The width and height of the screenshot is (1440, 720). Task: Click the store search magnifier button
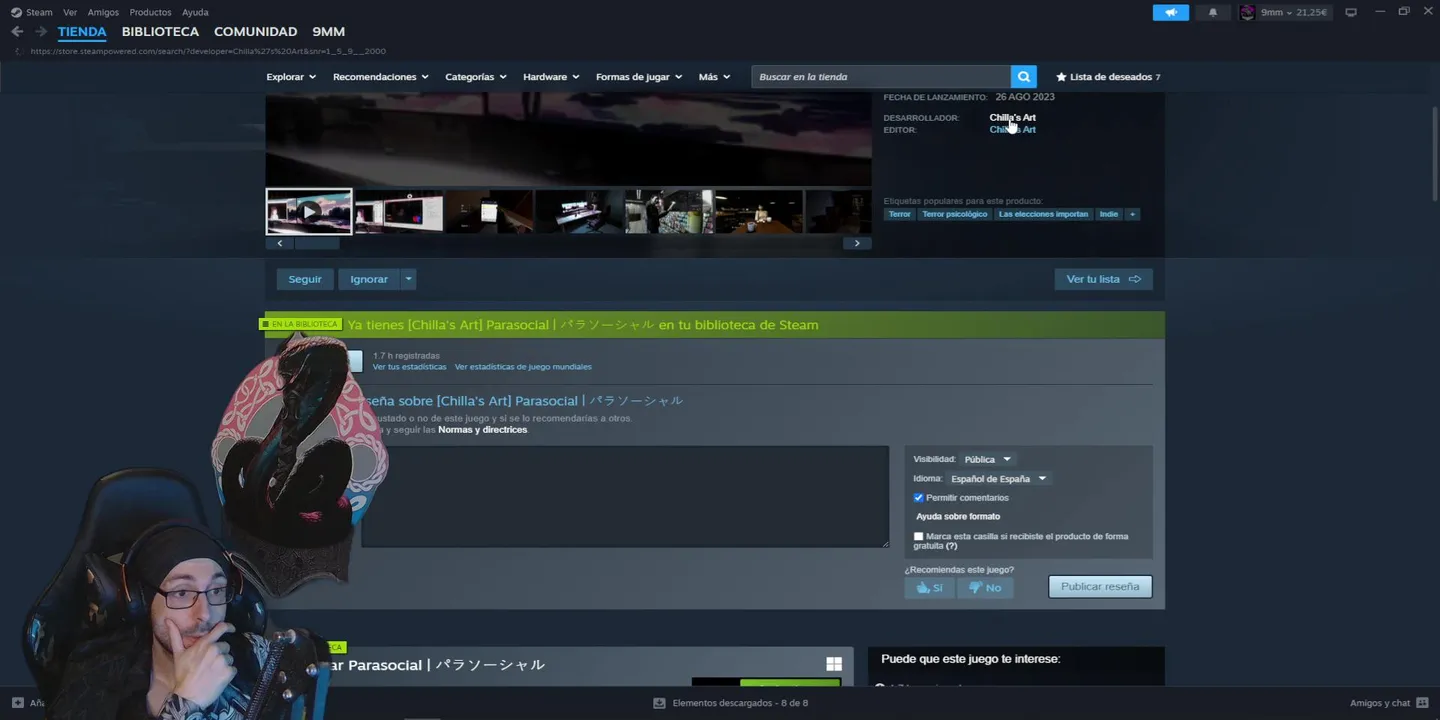[1023, 77]
